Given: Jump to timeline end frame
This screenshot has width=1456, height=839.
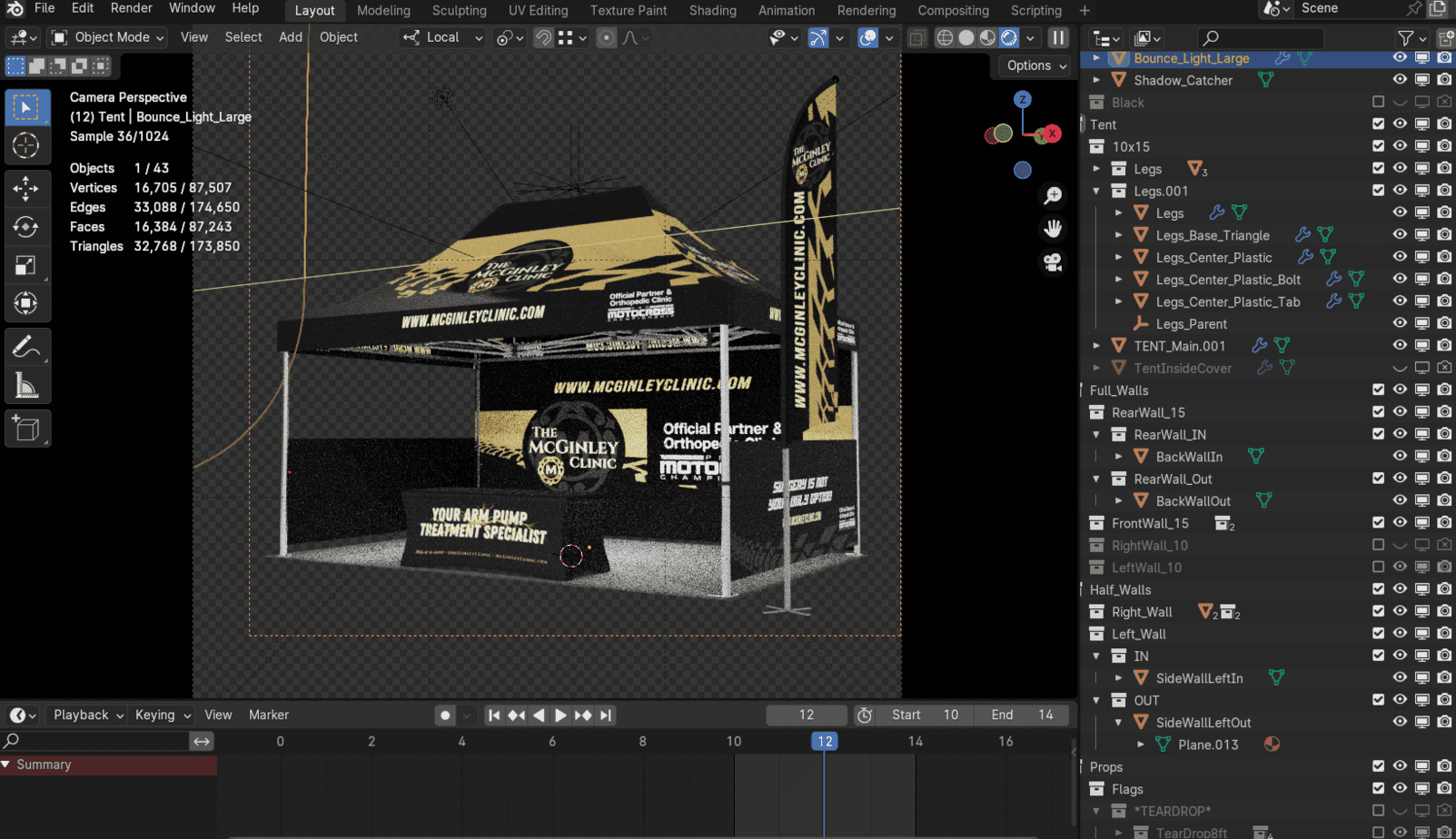Looking at the screenshot, I should [x=606, y=716].
